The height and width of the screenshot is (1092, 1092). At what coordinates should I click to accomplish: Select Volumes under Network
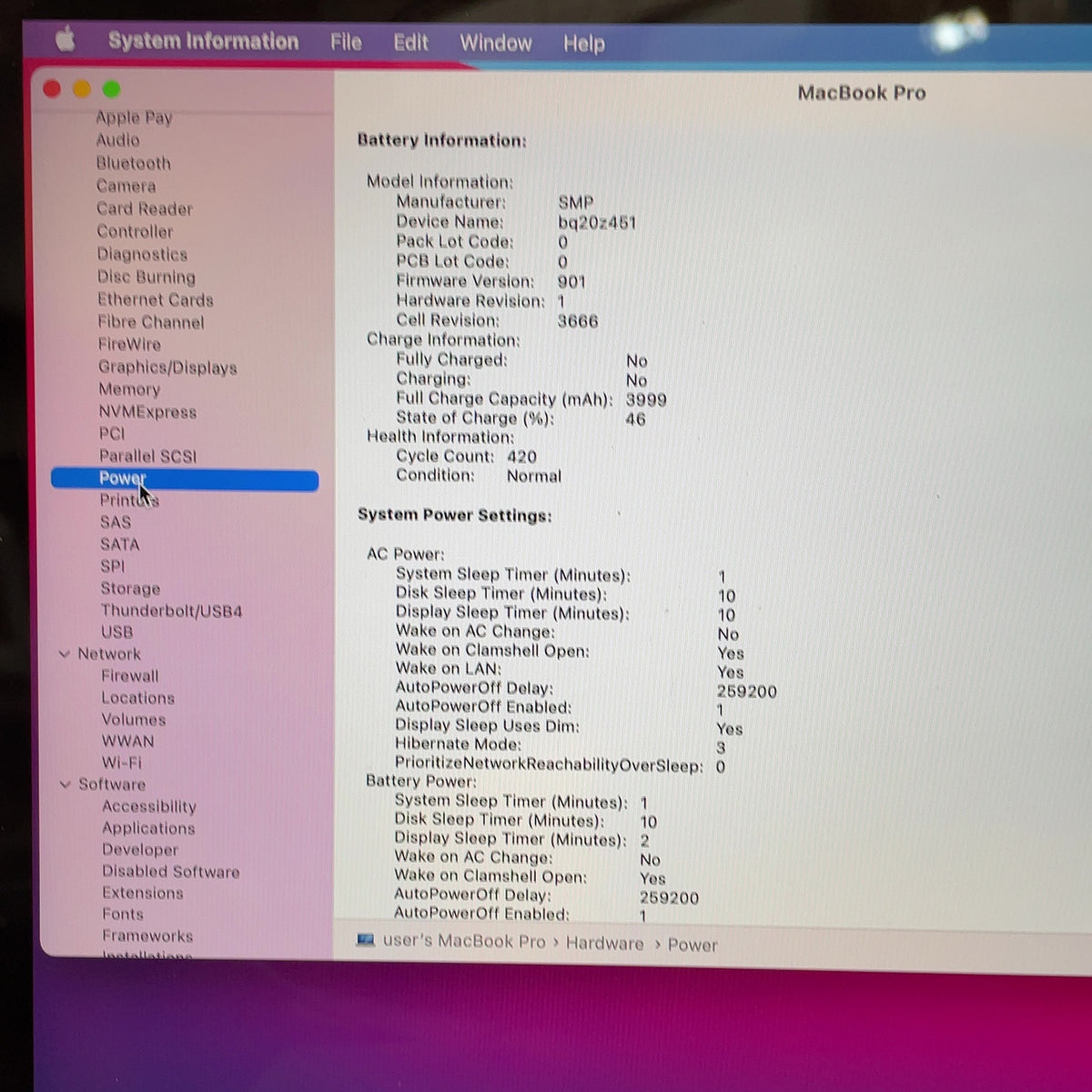pyautogui.click(x=134, y=719)
